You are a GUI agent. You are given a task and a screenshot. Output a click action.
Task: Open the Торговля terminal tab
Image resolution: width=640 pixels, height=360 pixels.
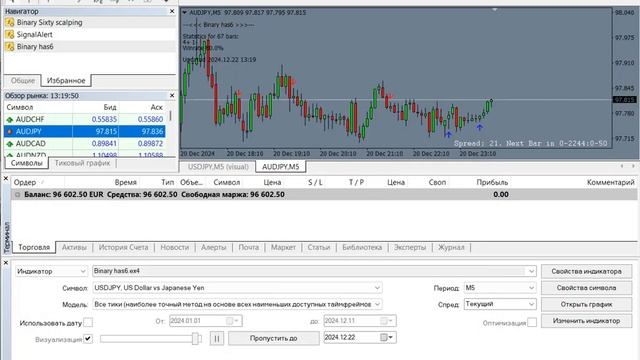(x=34, y=247)
